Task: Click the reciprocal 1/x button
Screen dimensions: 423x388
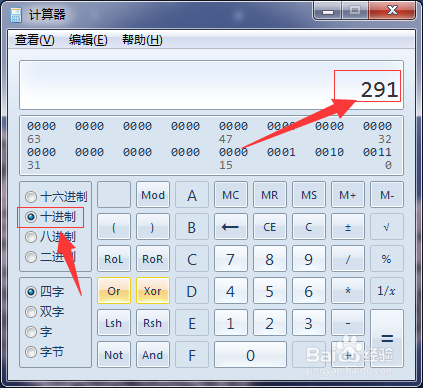Action: (387, 291)
